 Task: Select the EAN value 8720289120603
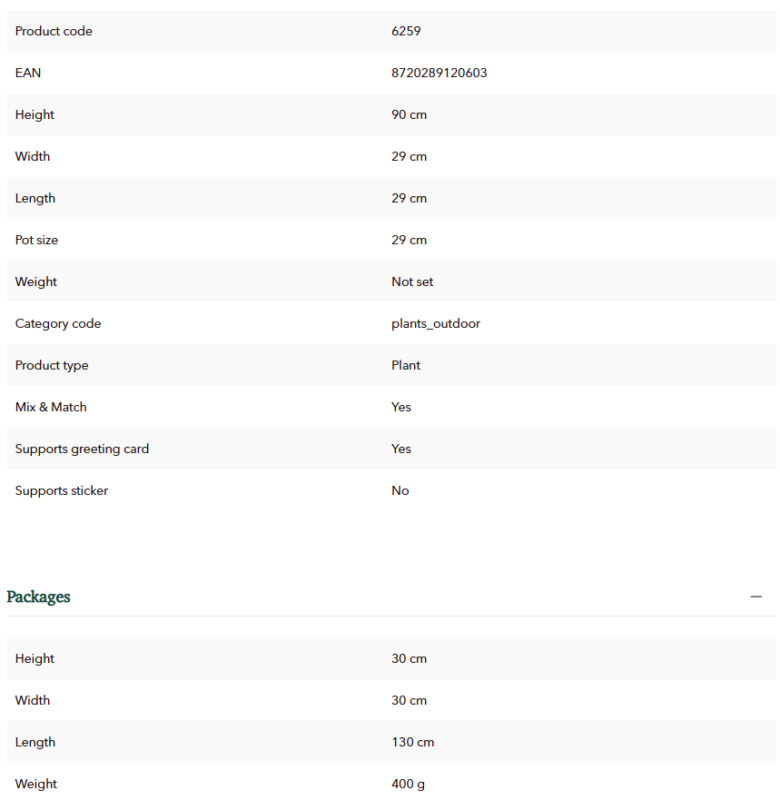439,73
